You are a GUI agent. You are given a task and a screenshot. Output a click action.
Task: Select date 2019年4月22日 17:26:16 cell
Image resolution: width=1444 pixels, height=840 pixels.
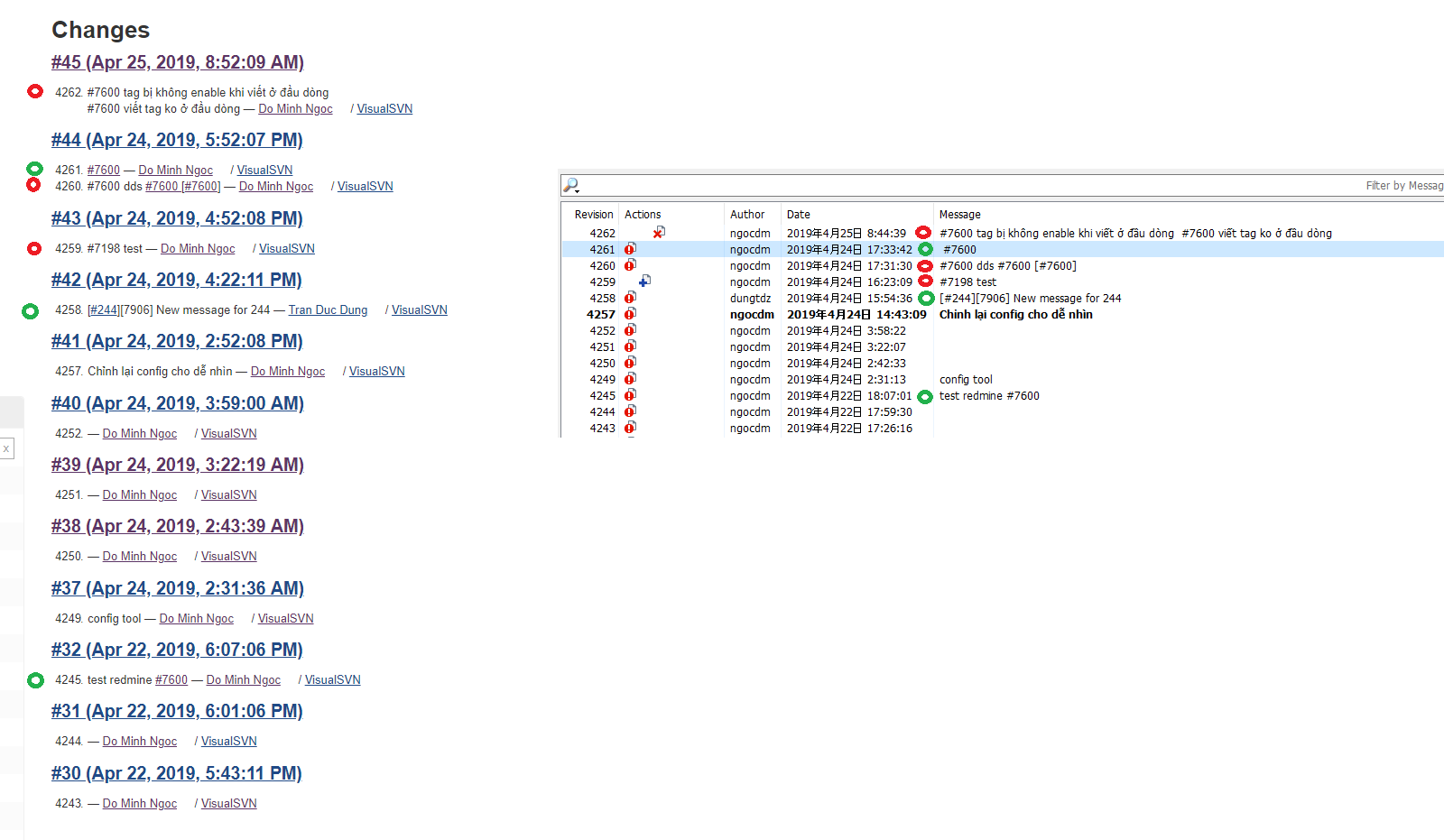[x=849, y=428]
